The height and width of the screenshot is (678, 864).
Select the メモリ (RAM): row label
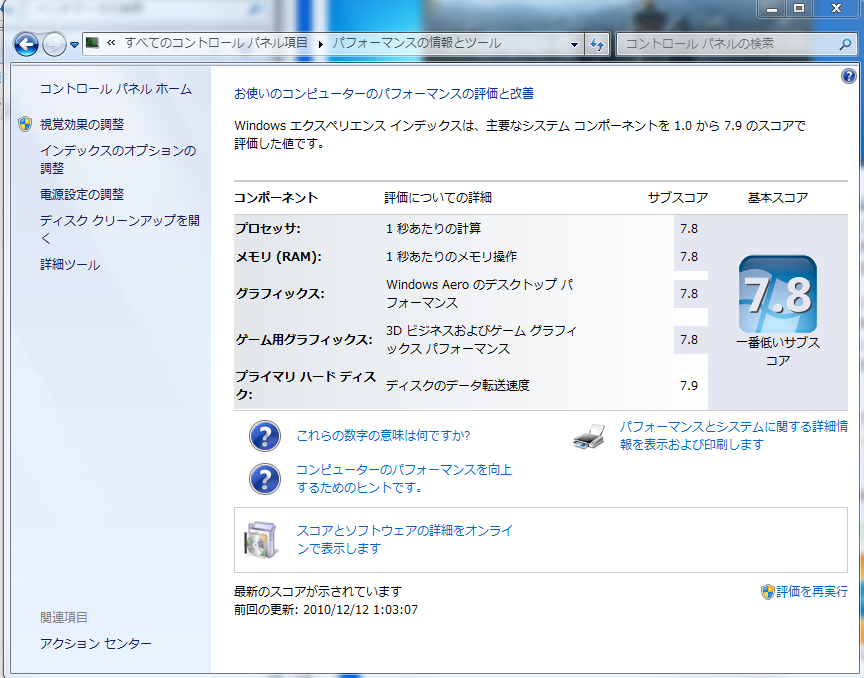point(279,256)
